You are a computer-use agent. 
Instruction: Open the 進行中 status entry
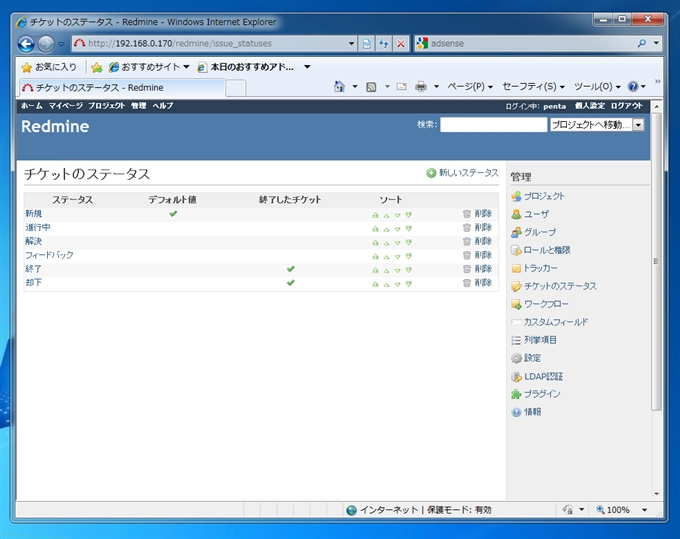pyautogui.click(x=38, y=227)
